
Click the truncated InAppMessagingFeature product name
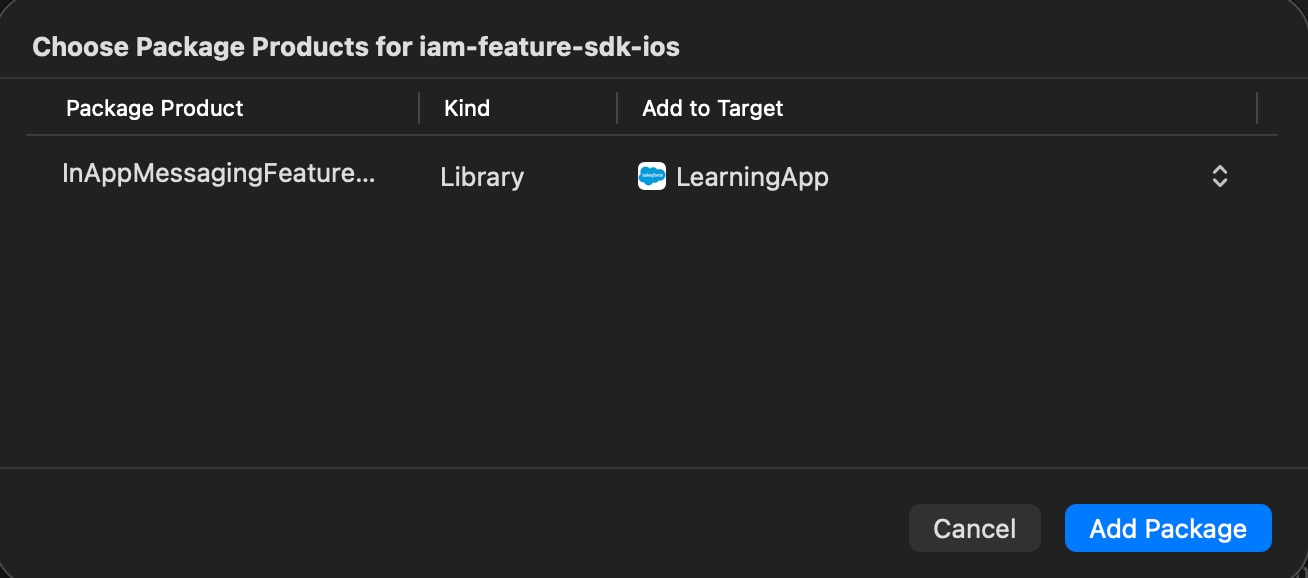(220, 174)
